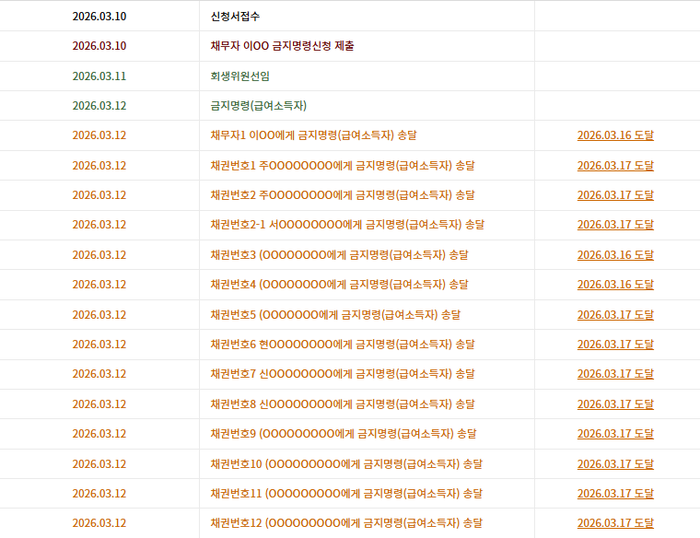Select date 2026.03.10 in 신청서접수 row

(x=99, y=17)
